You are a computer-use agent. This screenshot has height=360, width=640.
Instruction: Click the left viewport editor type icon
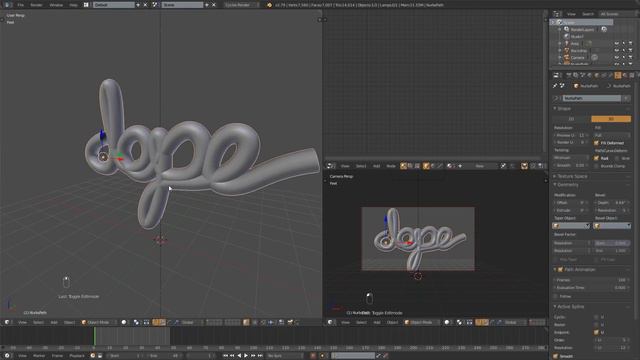(x=7, y=322)
